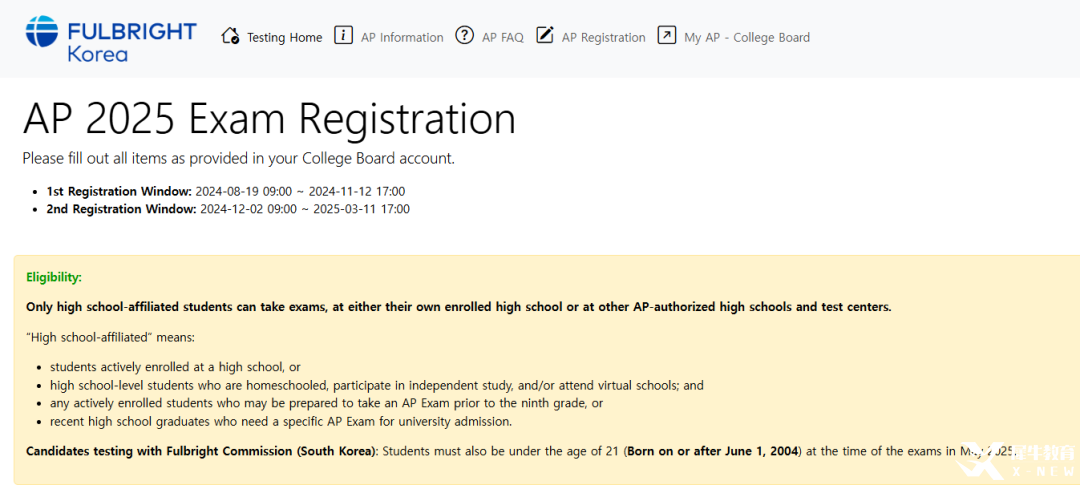Open the Testing Home menu item
This screenshot has width=1080, height=485.
tap(284, 37)
